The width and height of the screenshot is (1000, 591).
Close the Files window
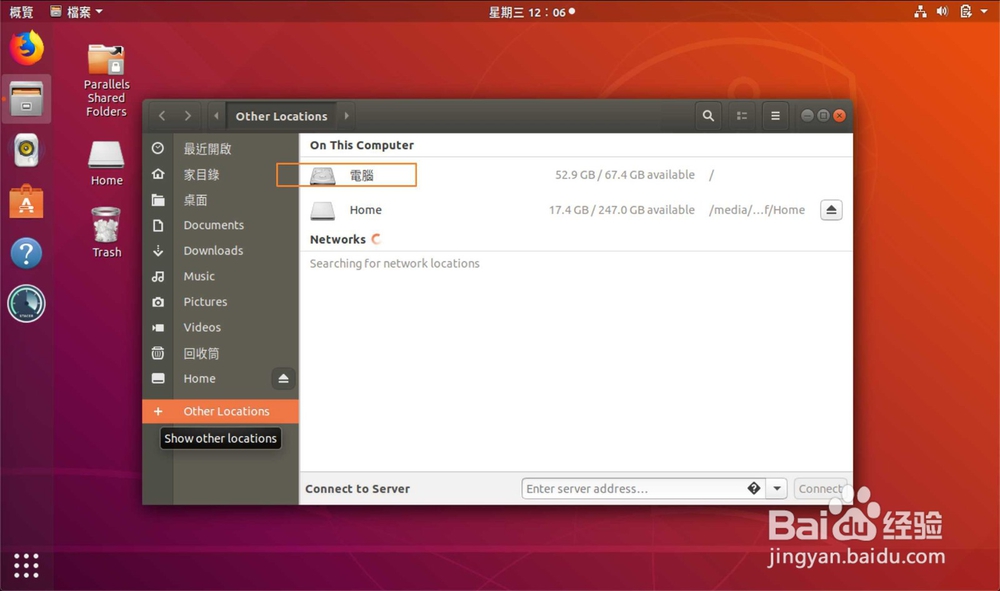840,115
